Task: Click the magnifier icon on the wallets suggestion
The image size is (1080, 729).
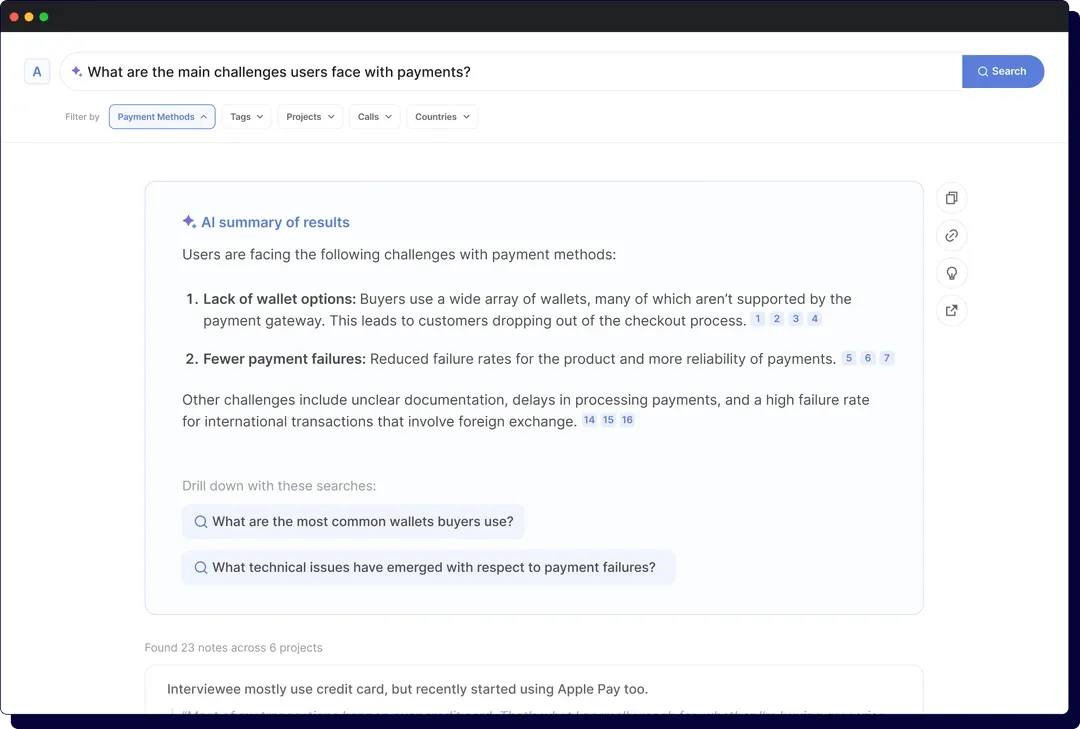Action: (x=201, y=521)
